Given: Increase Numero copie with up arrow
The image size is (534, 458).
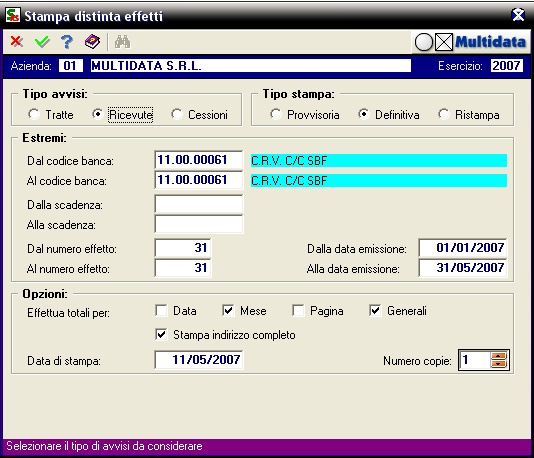Looking at the screenshot, I should click(499, 356).
